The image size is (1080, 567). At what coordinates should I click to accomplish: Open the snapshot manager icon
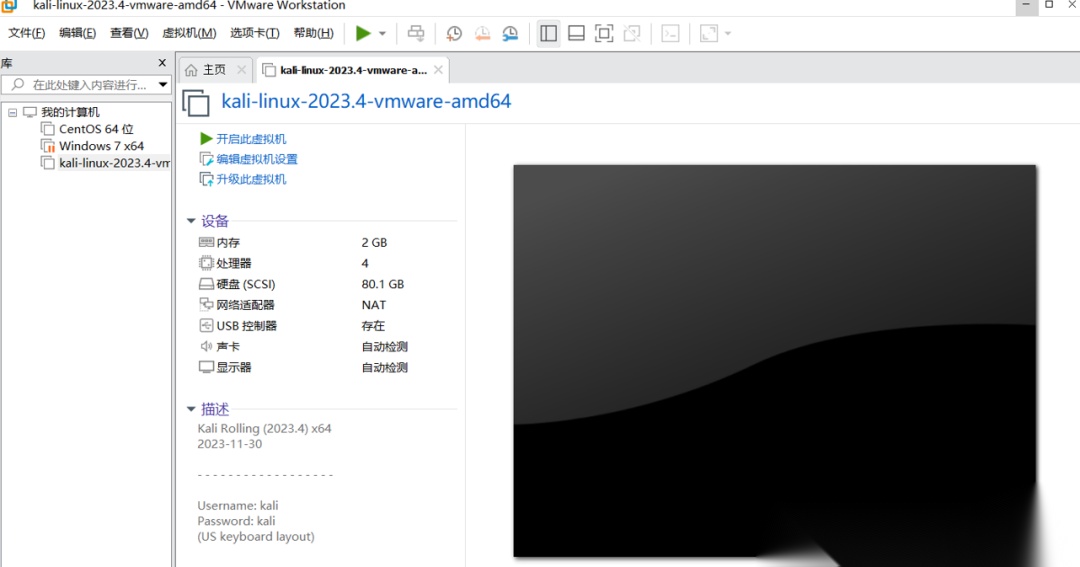pos(510,33)
